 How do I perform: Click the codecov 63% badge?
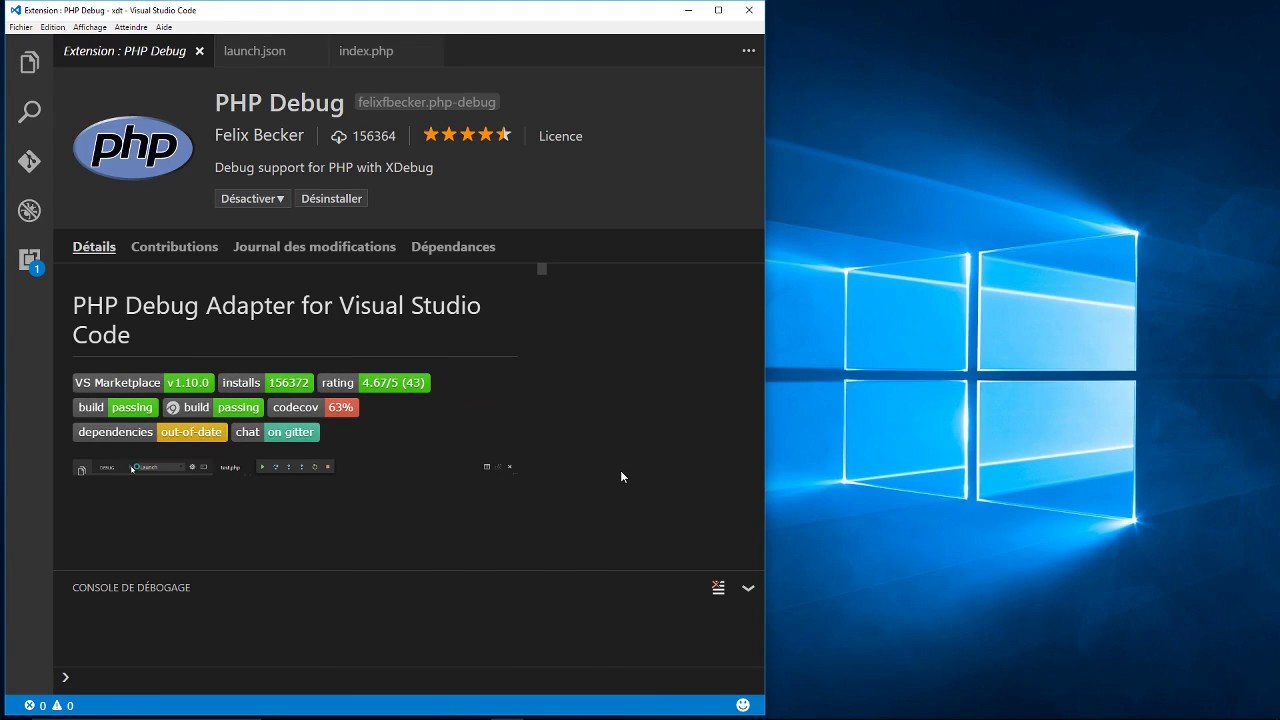click(313, 408)
